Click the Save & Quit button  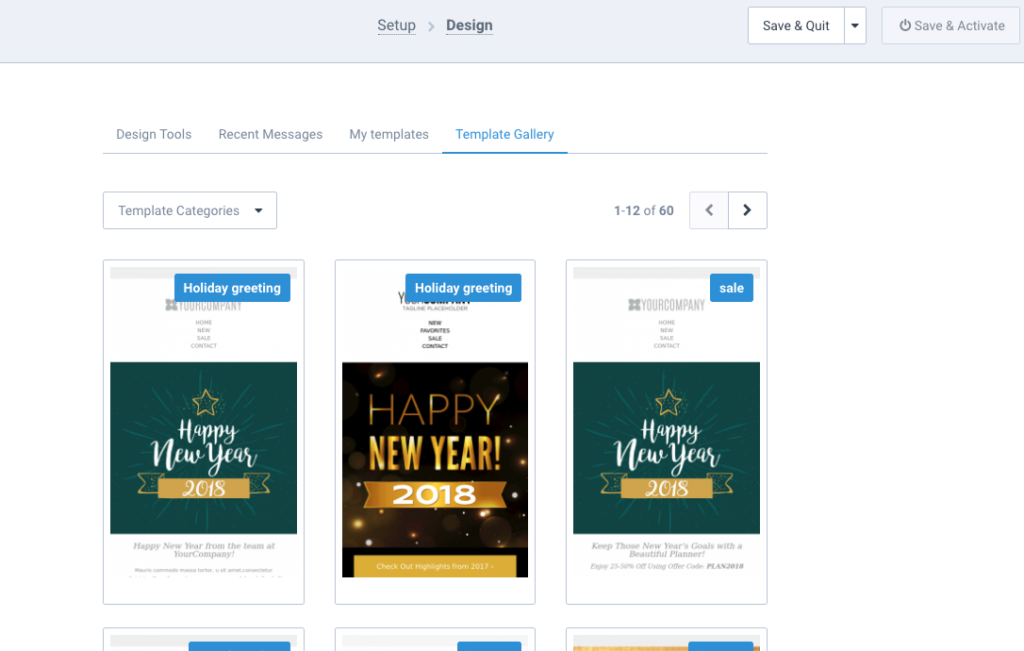point(796,25)
